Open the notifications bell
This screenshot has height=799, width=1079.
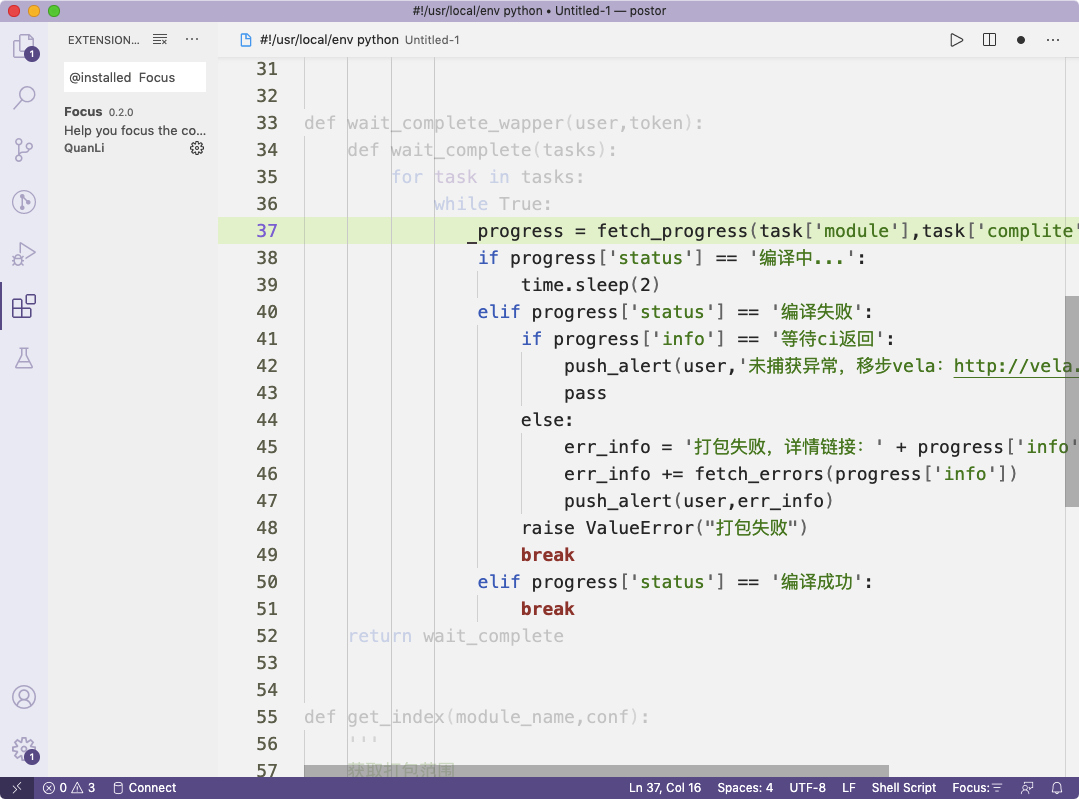(x=1057, y=788)
